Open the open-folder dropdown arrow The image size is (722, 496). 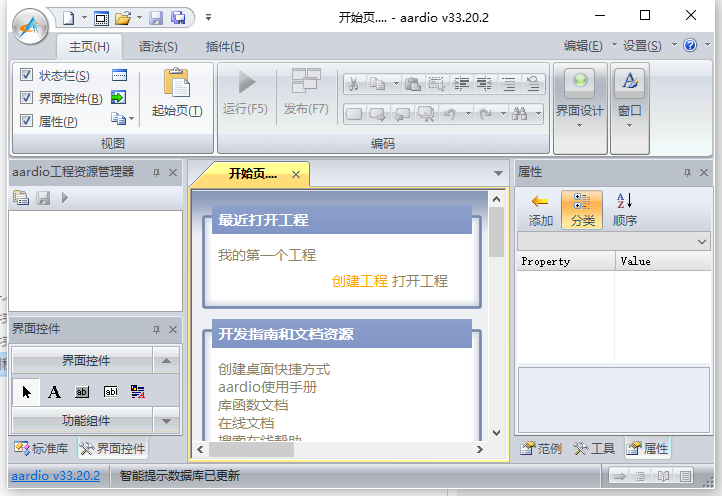point(140,18)
